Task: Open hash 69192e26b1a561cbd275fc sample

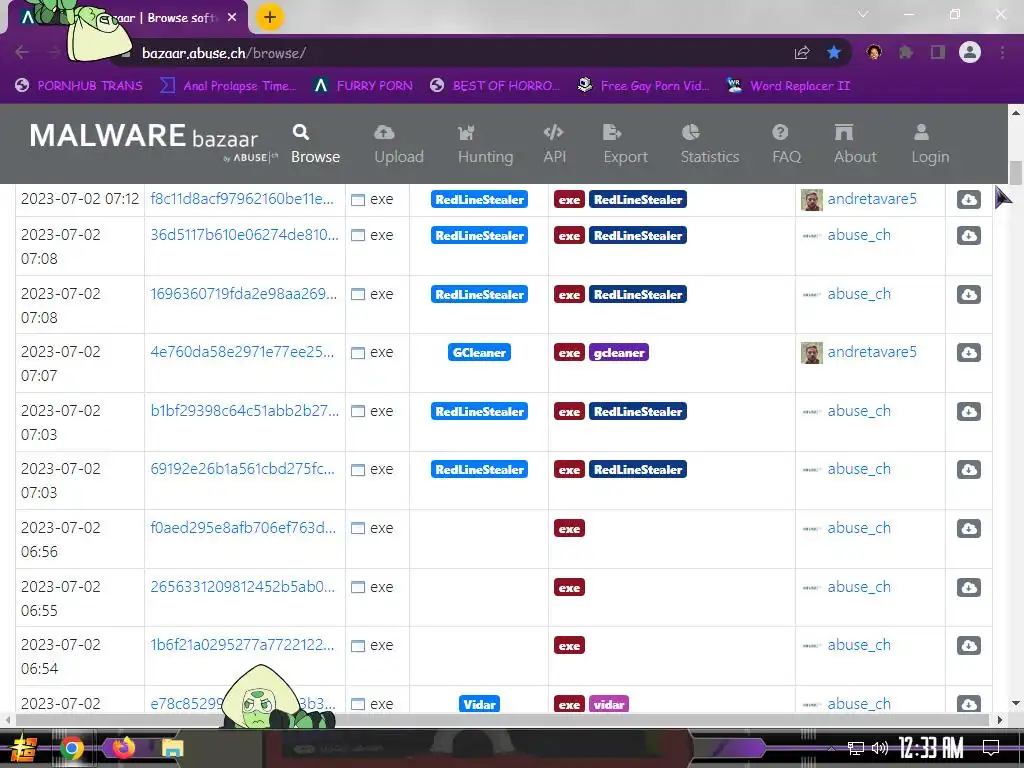Action: pos(242,468)
